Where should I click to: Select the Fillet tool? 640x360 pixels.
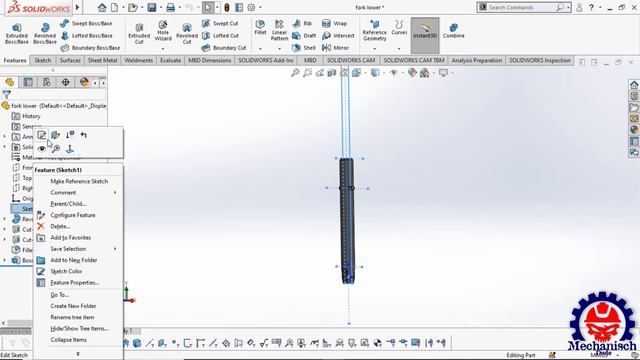[260, 28]
